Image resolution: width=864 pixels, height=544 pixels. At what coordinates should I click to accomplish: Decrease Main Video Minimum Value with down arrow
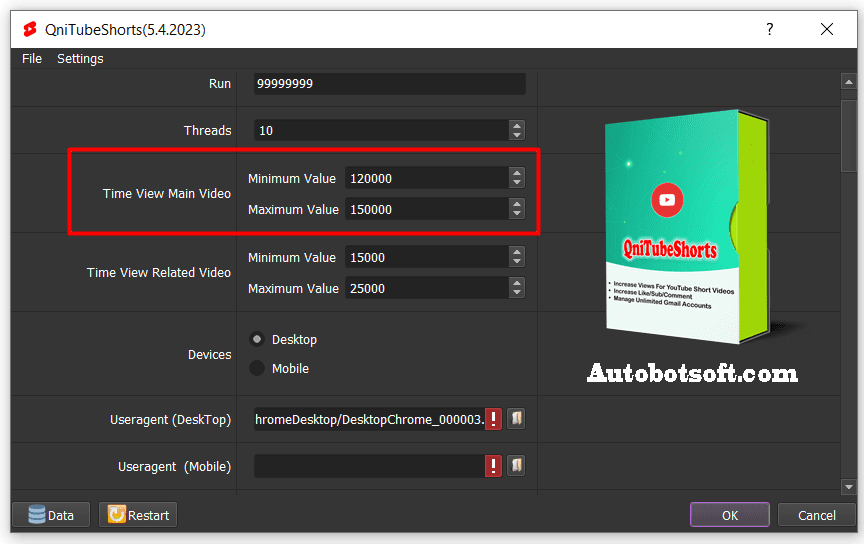click(516, 183)
